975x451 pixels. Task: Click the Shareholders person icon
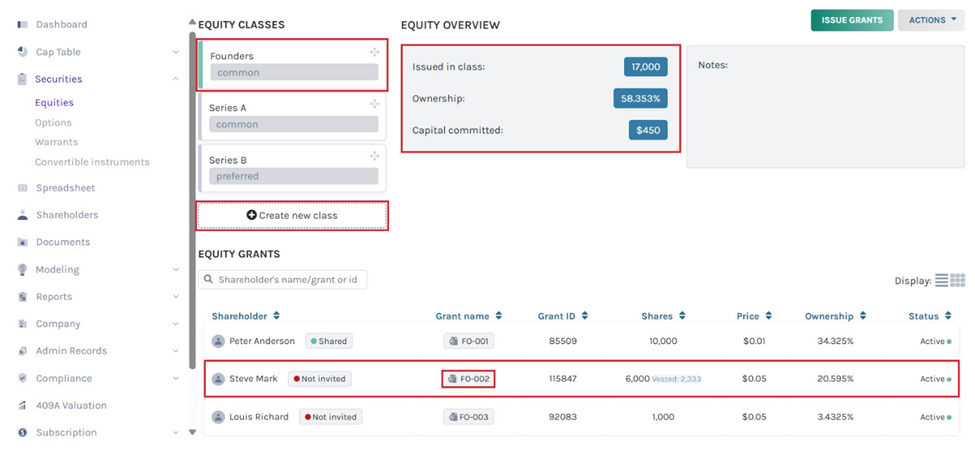point(23,215)
